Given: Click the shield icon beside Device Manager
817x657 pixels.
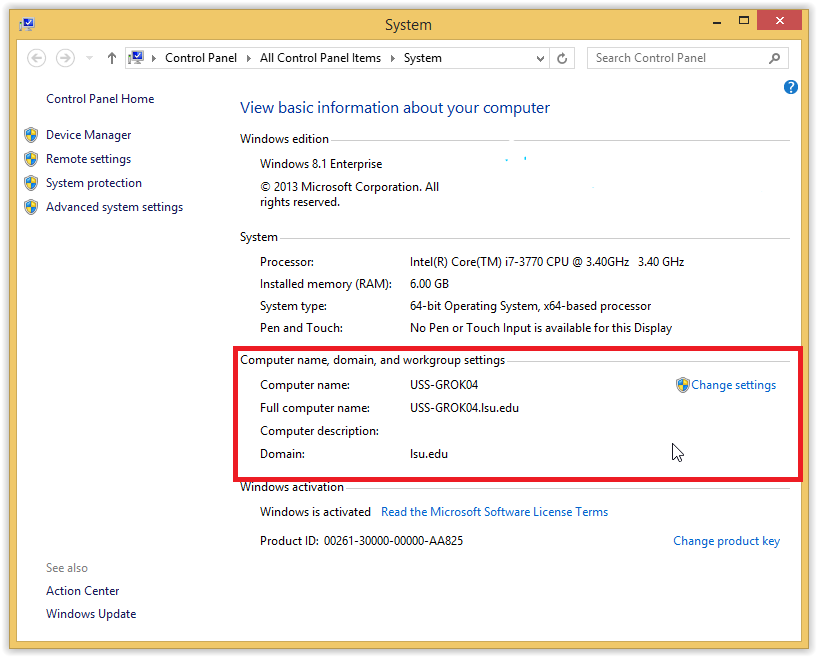Looking at the screenshot, I should pyautogui.click(x=31, y=135).
